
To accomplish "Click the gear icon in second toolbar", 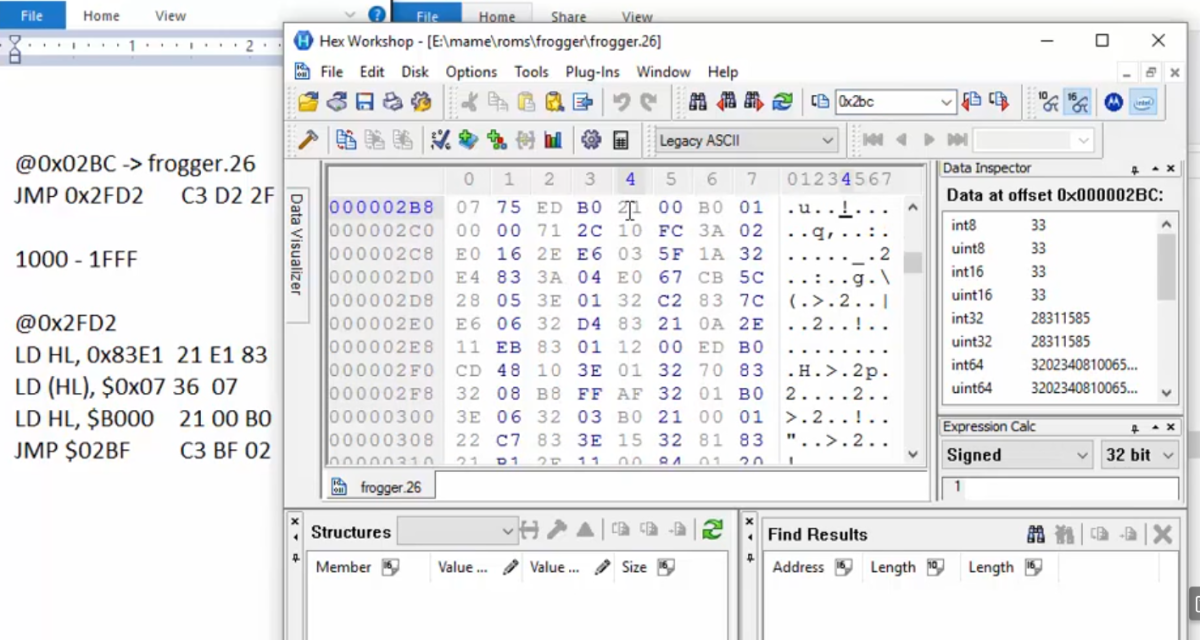I will (x=591, y=140).
